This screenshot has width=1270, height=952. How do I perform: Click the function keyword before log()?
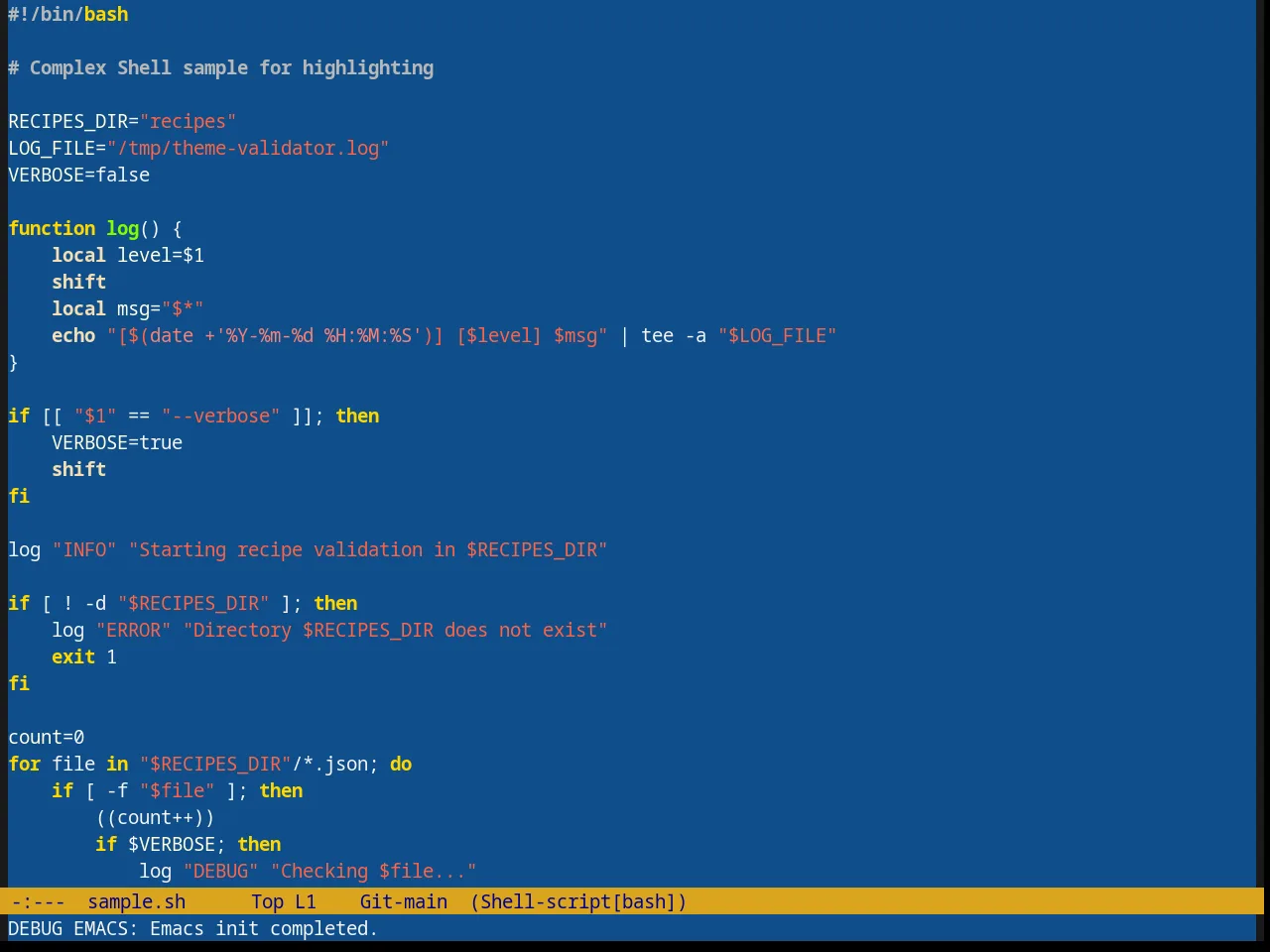(x=52, y=228)
